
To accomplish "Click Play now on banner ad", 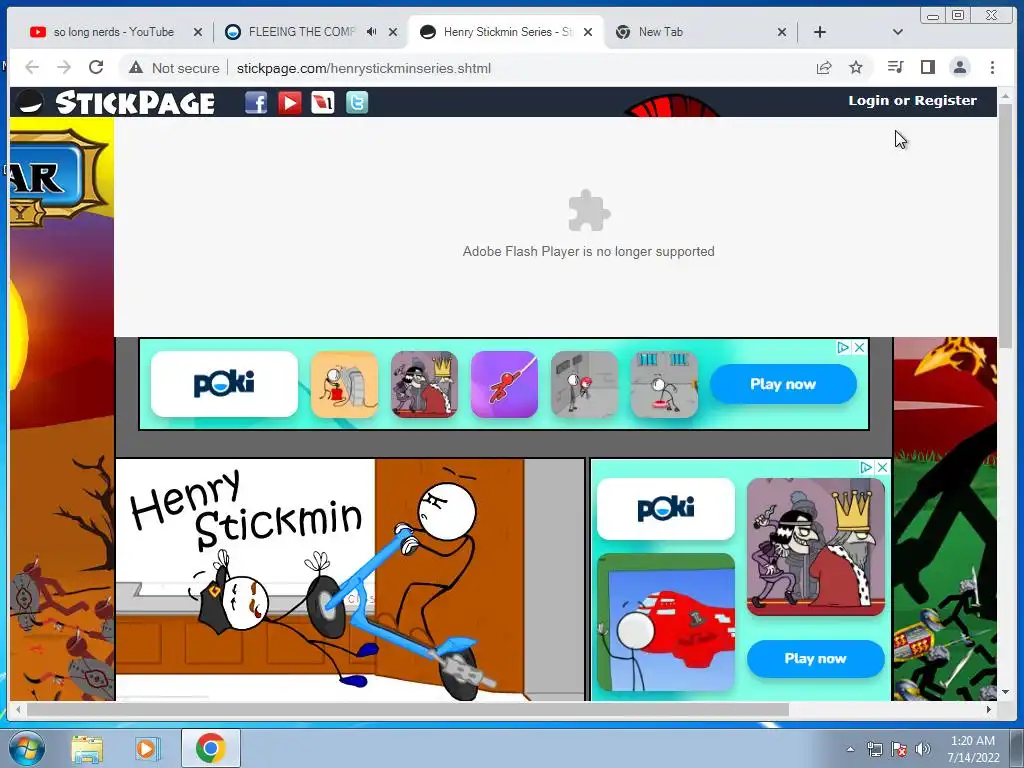I will tap(783, 384).
